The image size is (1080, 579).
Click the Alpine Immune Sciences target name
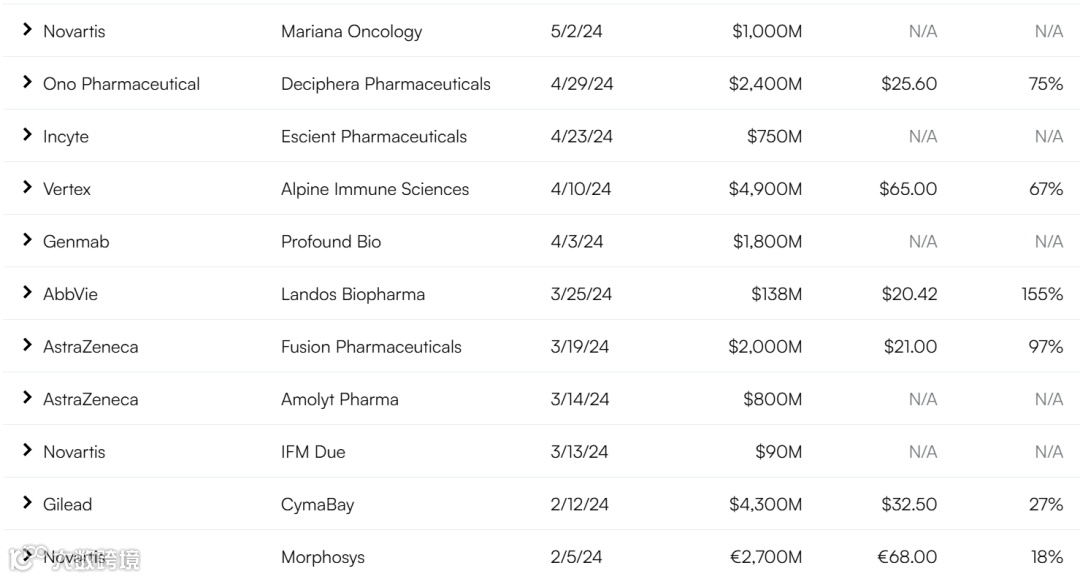pyautogui.click(x=374, y=189)
